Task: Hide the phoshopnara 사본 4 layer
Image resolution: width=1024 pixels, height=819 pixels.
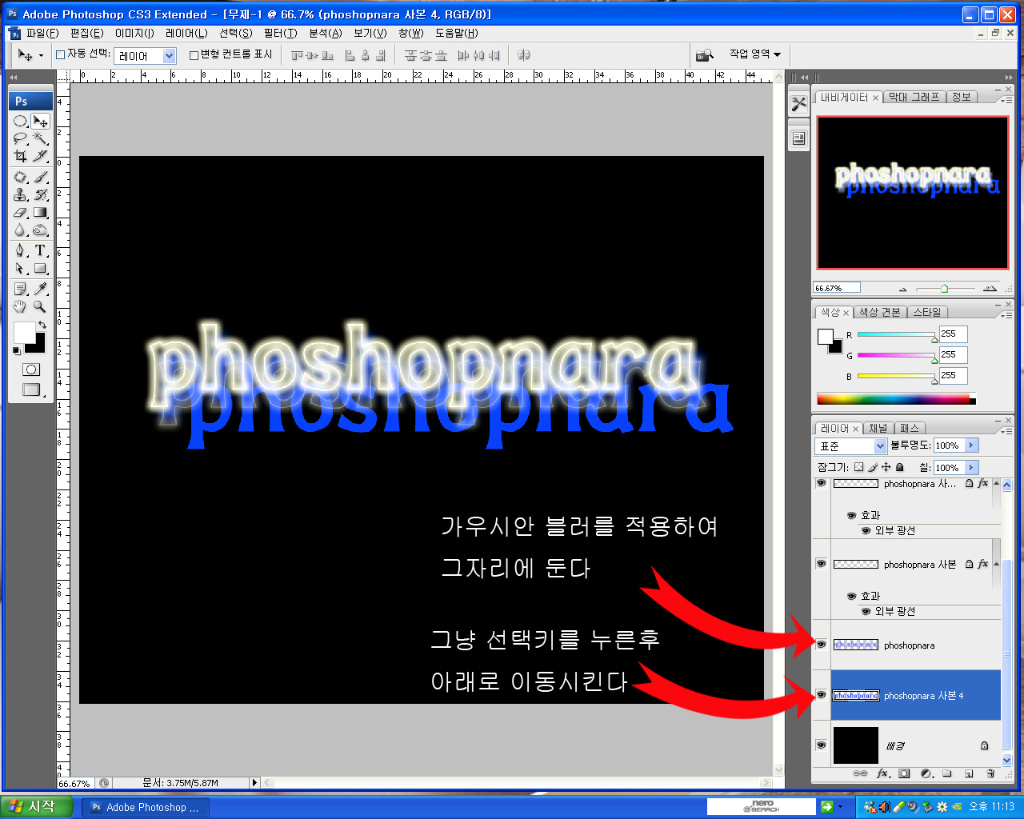Action: tap(821, 695)
